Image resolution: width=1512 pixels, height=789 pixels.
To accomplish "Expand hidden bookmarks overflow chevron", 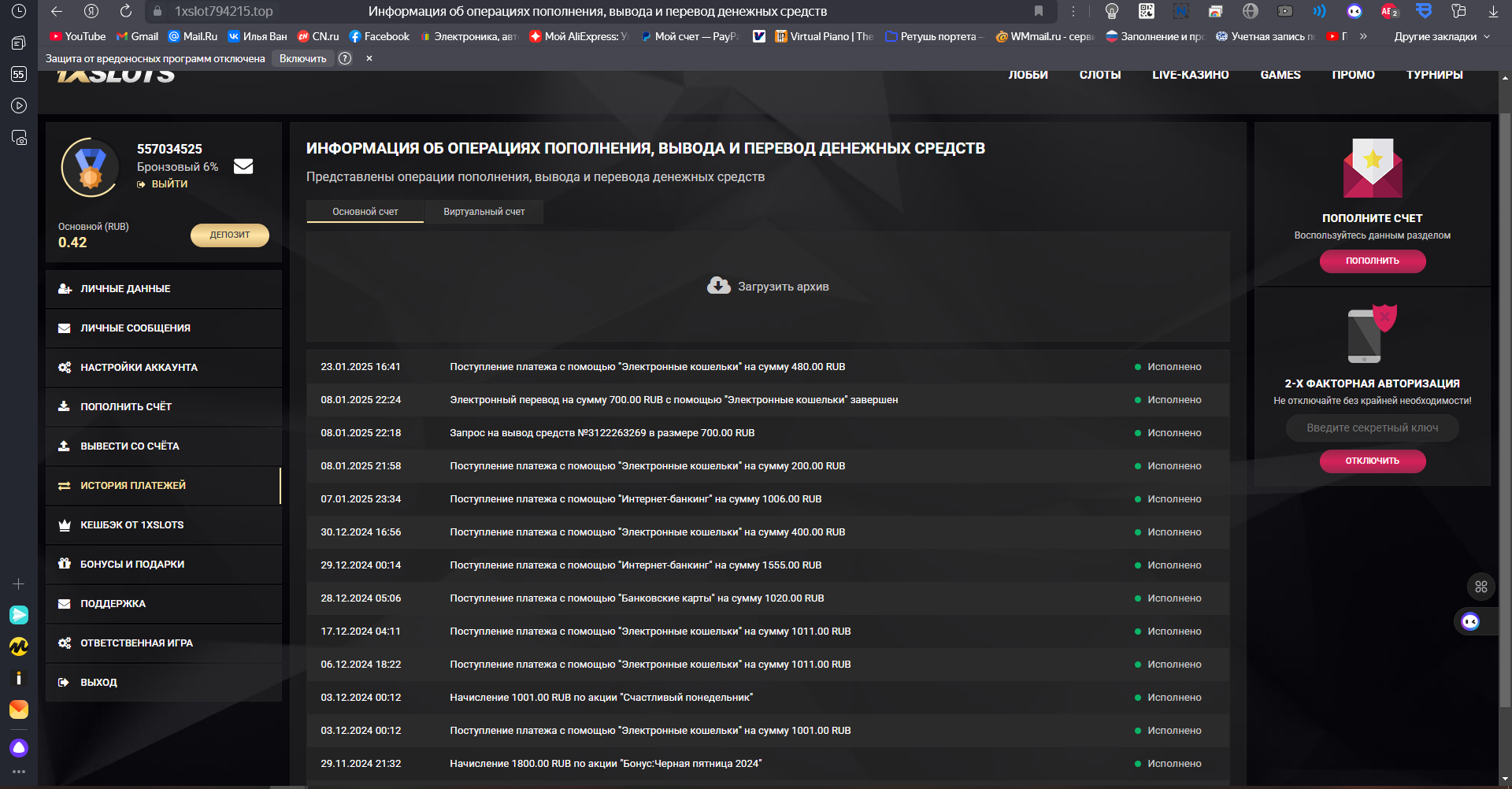I will [x=1363, y=36].
